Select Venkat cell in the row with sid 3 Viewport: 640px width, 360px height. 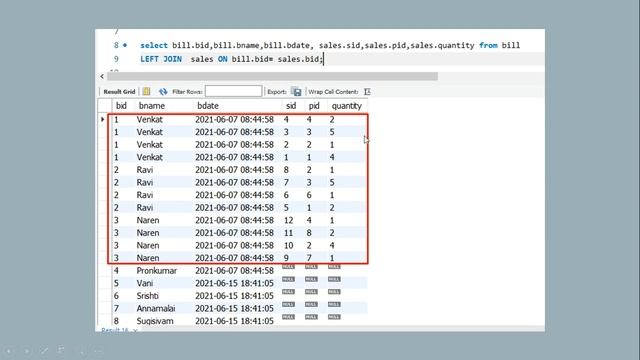(x=149, y=132)
